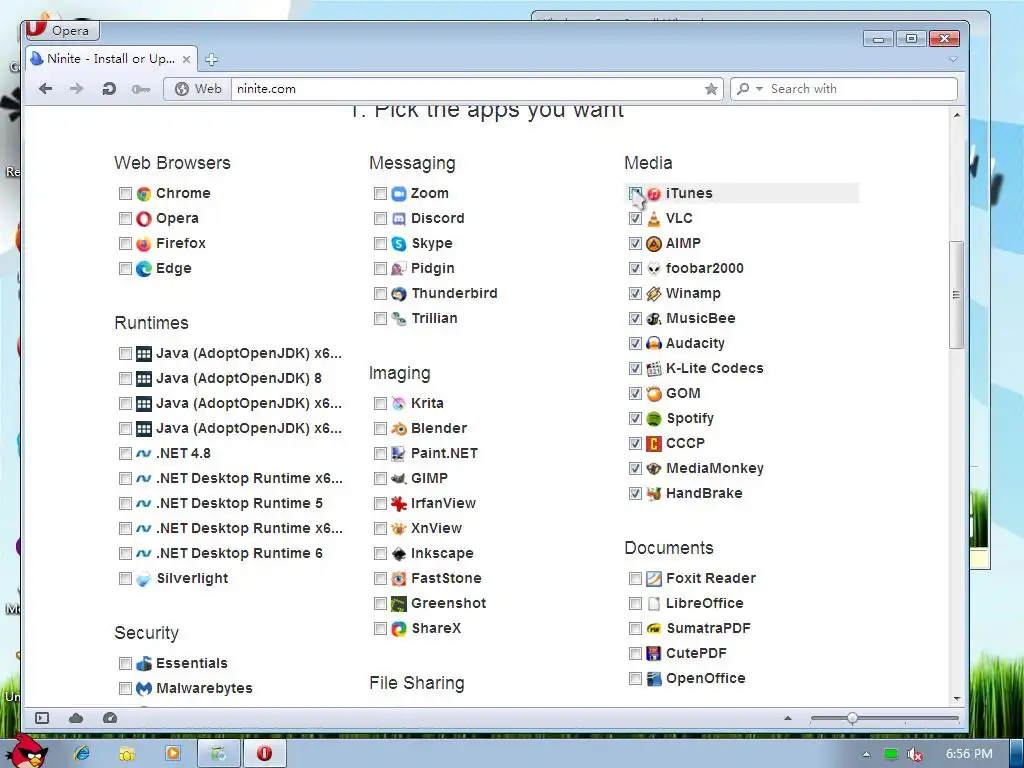Open search engine dropdown arrow
Viewport: 1024px width, 768px height.
click(x=759, y=89)
